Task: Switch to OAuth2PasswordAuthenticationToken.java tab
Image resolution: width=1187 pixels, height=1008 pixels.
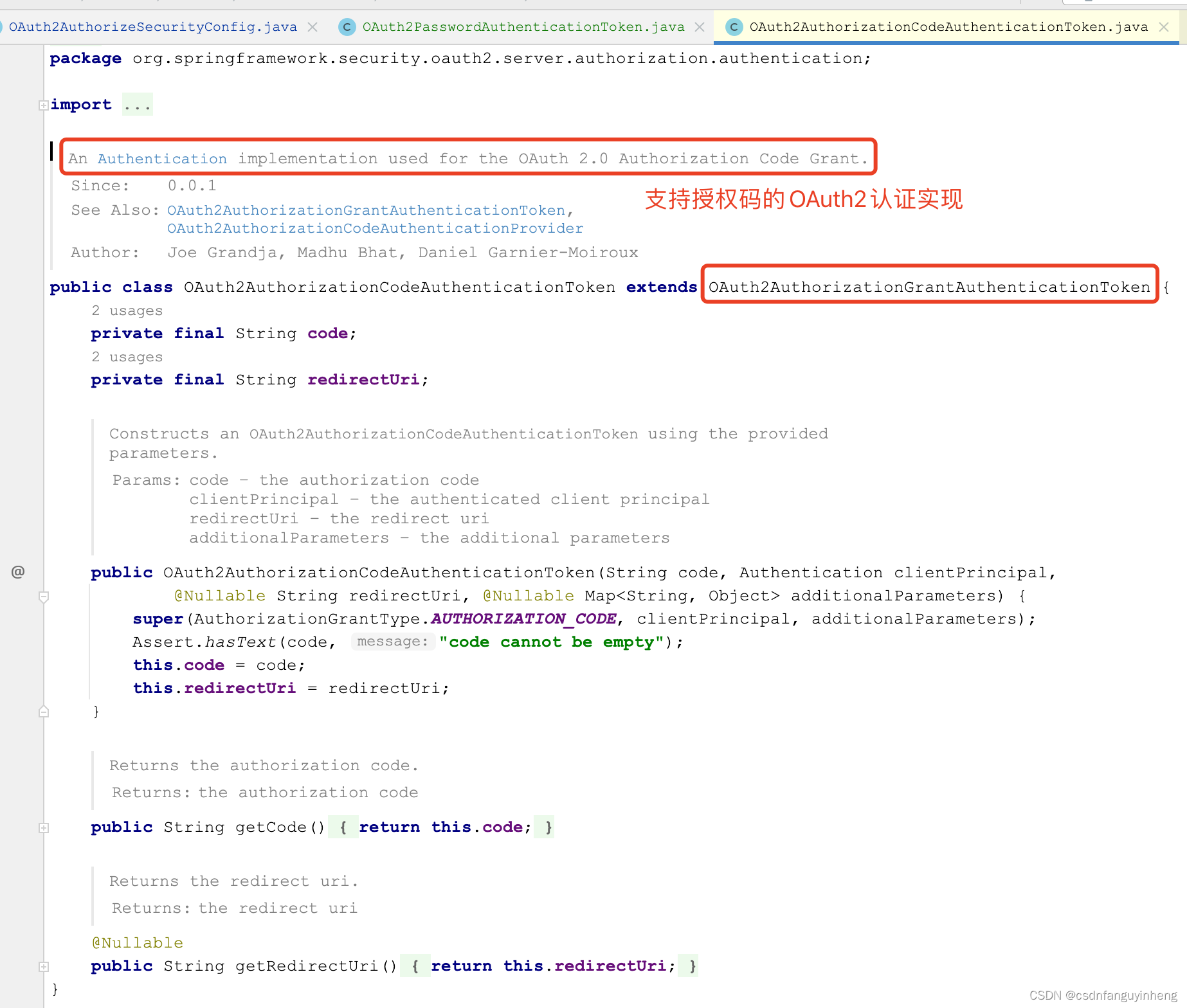Action: pos(523,27)
